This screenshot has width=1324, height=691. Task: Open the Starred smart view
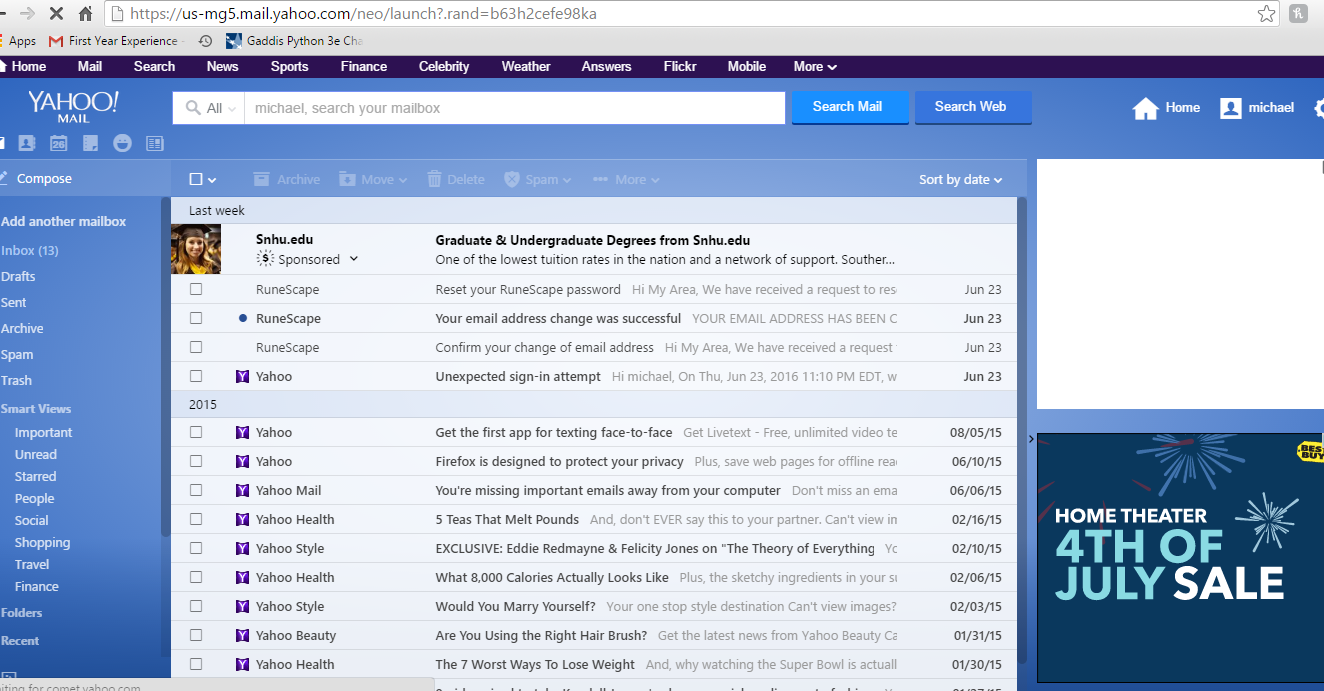(35, 476)
